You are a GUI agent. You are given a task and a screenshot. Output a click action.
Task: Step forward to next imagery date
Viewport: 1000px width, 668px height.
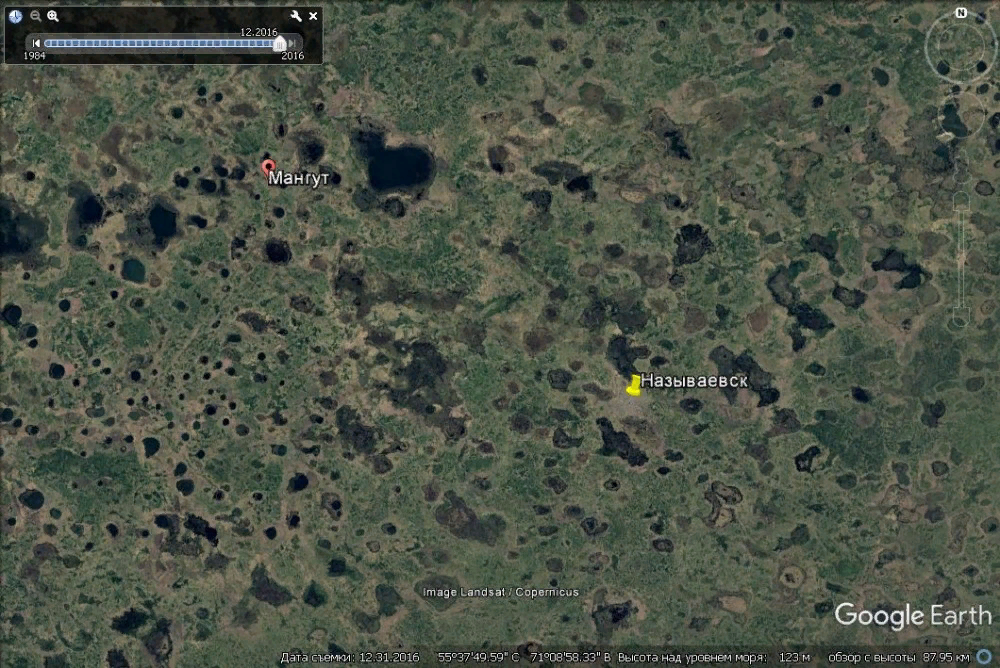tap(292, 43)
